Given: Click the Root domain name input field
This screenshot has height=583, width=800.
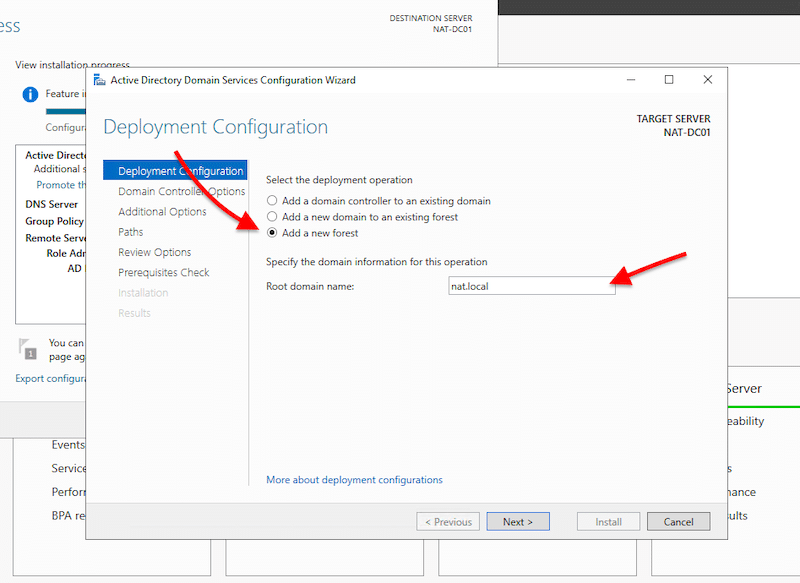Looking at the screenshot, I should tap(532, 286).
